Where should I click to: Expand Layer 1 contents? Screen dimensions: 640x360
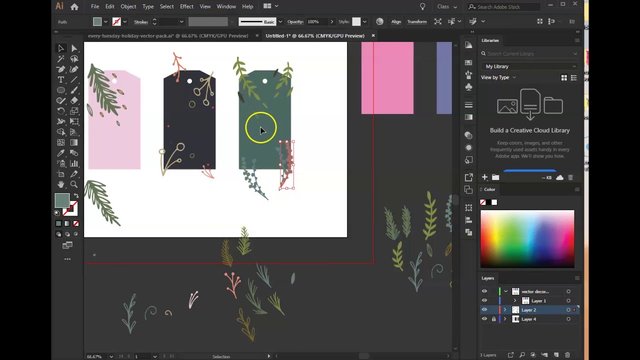click(x=515, y=301)
